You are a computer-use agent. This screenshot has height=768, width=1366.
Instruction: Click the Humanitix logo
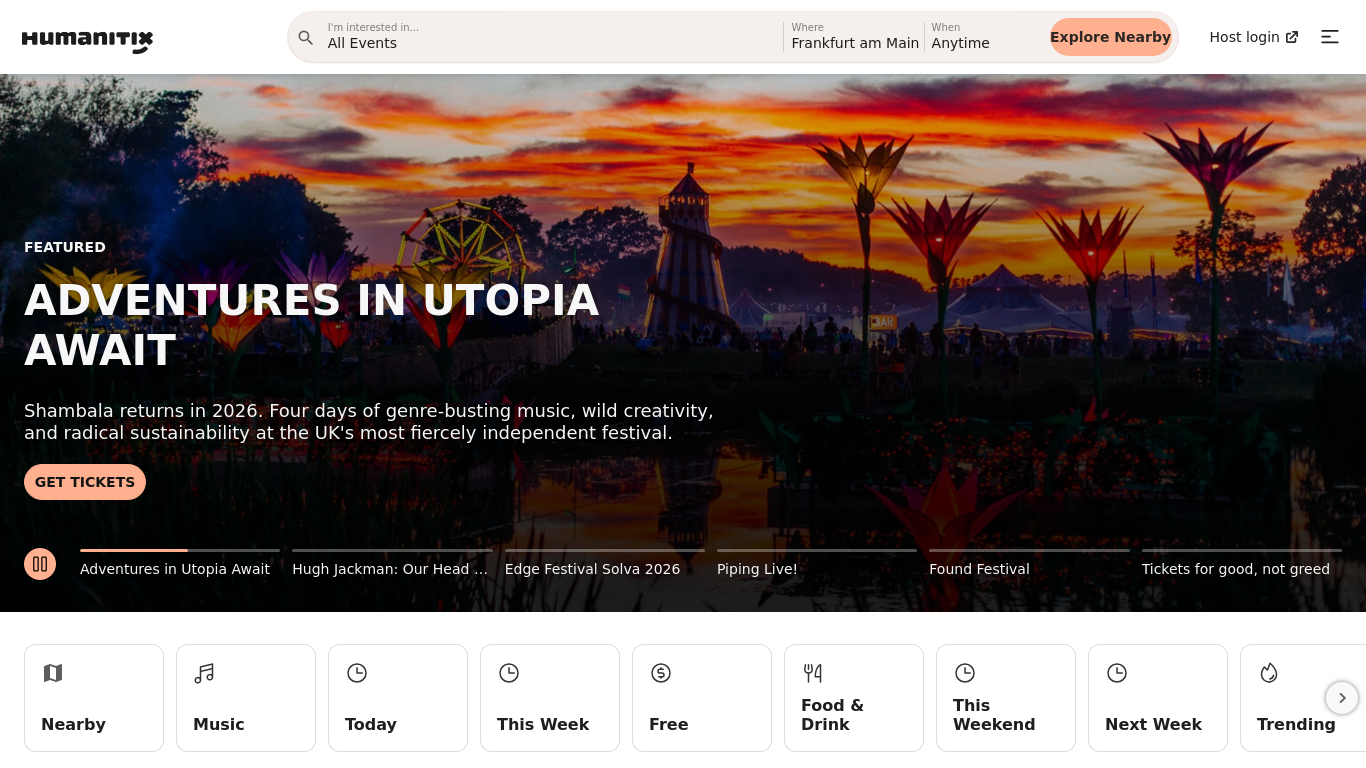(87, 40)
